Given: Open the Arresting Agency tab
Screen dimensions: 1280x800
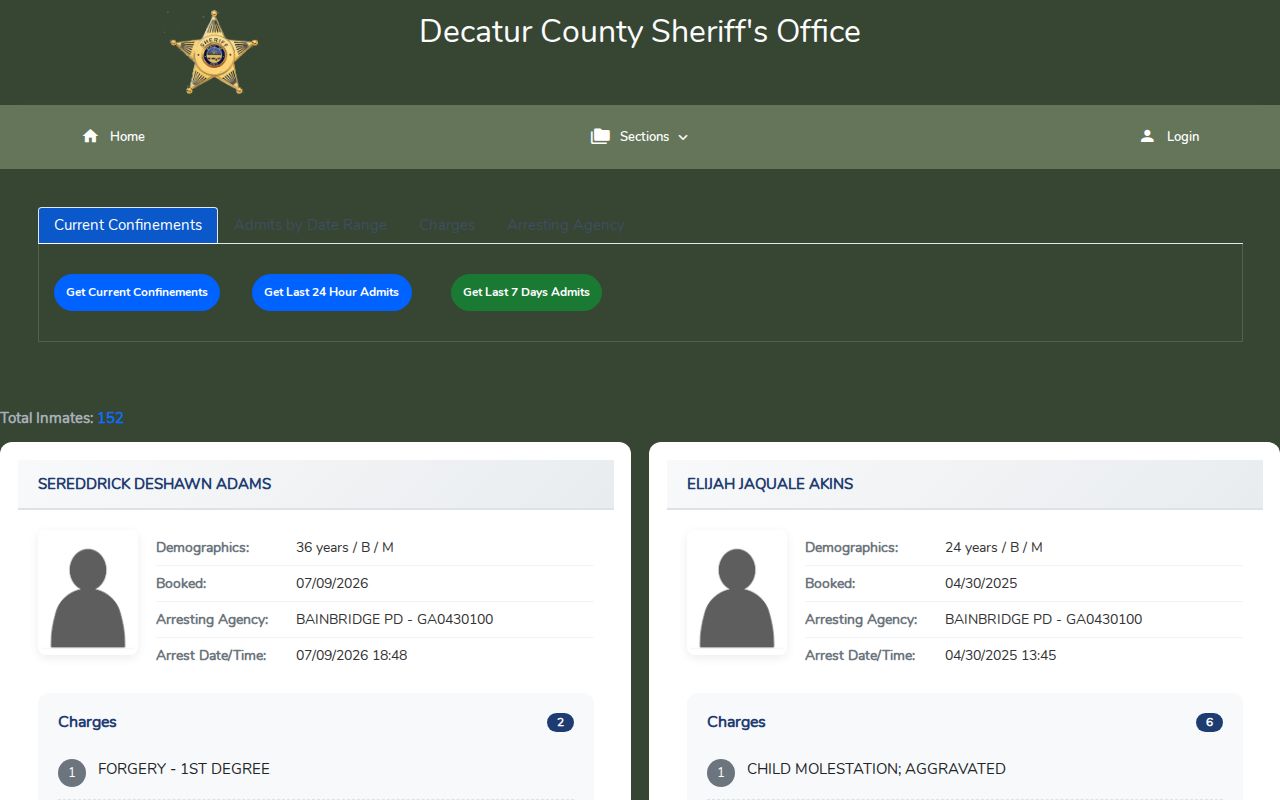Looking at the screenshot, I should 566,225.
